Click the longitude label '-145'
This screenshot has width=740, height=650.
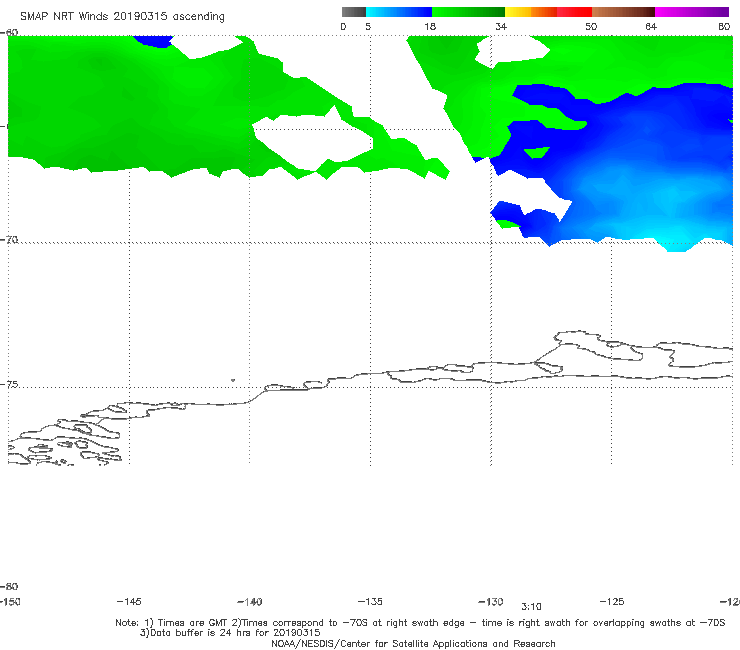click(x=129, y=601)
